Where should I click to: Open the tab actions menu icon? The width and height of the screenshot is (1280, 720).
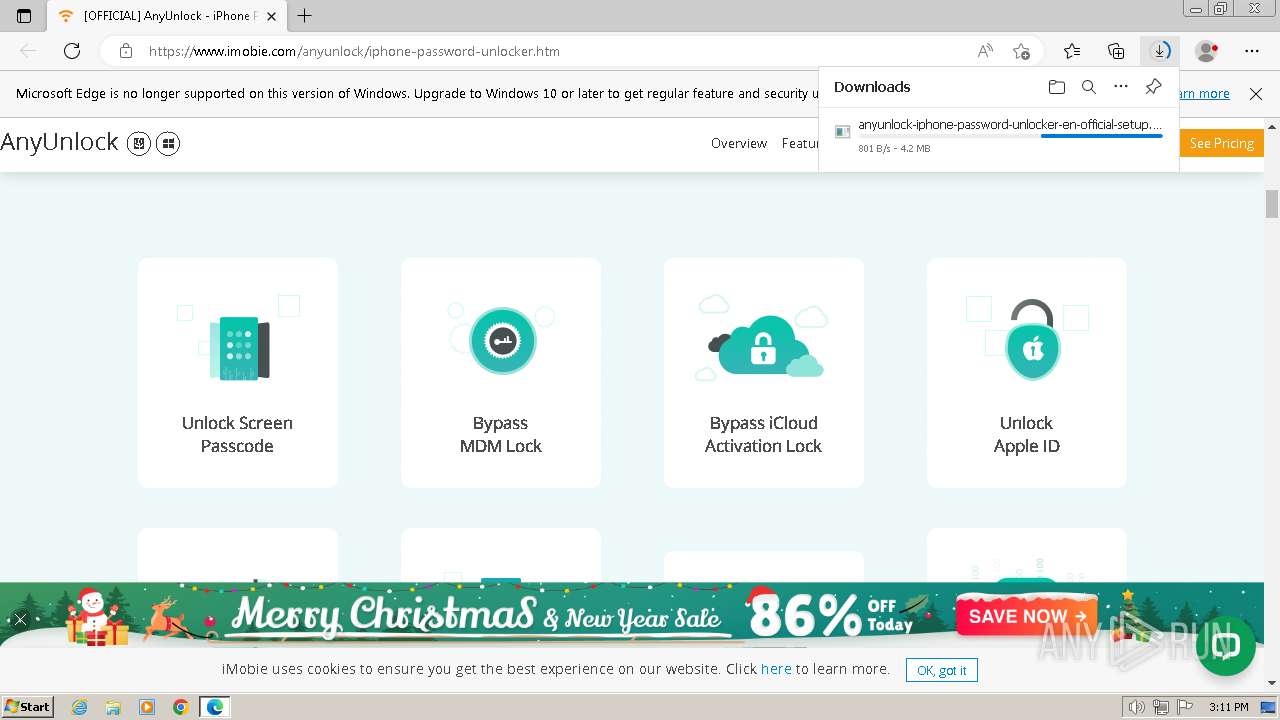[x=24, y=16]
